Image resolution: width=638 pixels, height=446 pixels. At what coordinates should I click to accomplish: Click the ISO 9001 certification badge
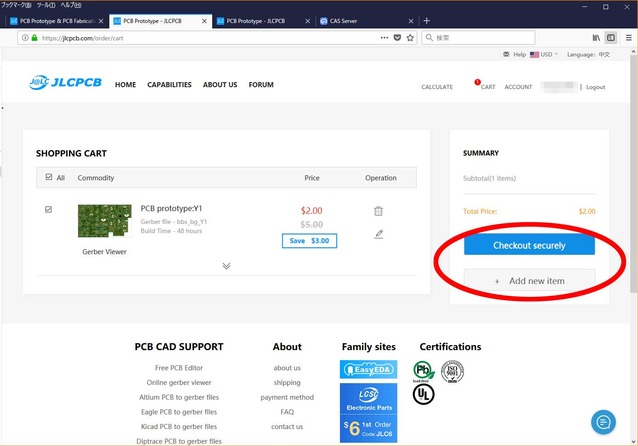tap(452, 371)
